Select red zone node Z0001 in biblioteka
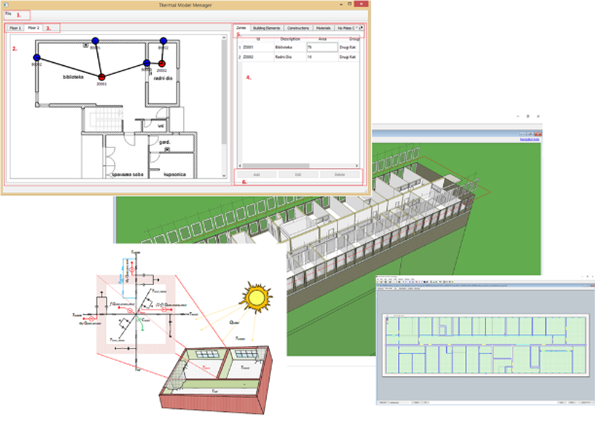 (101, 77)
